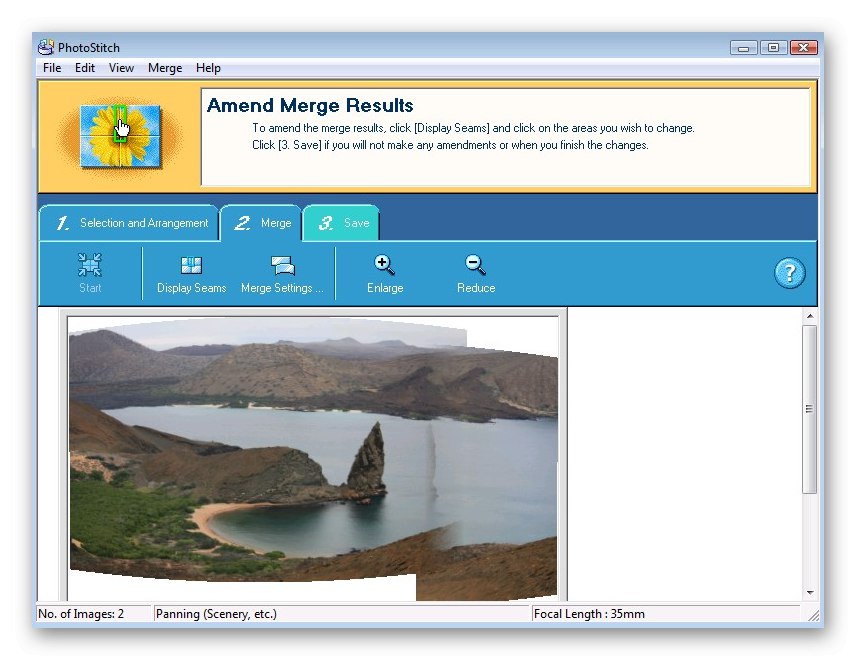Switch to Selection and Arrangement tab
Viewport: 856px width, 660px height.
tap(129, 223)
